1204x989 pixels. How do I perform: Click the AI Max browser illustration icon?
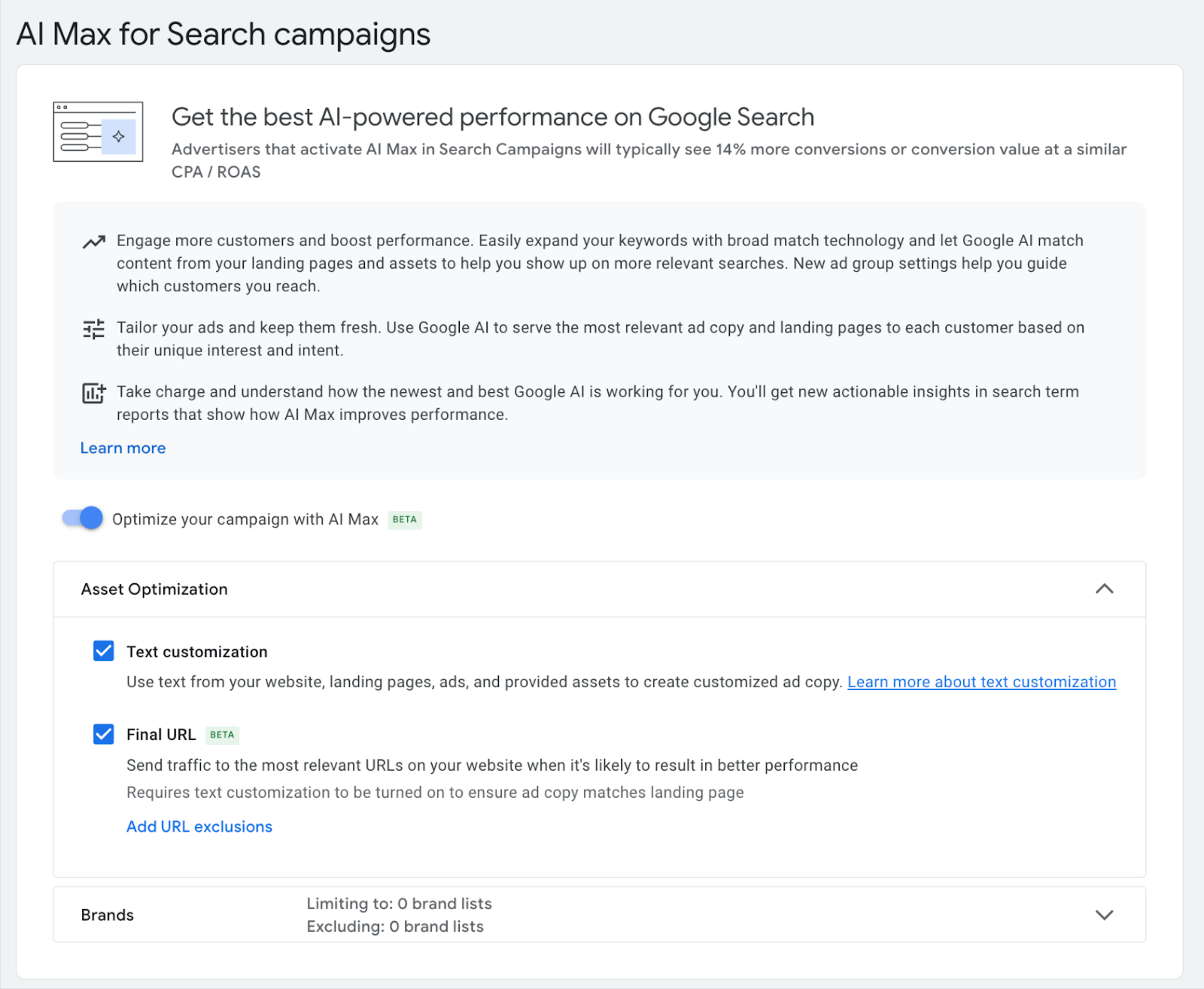pyautogui.click(x=98, y=132)
